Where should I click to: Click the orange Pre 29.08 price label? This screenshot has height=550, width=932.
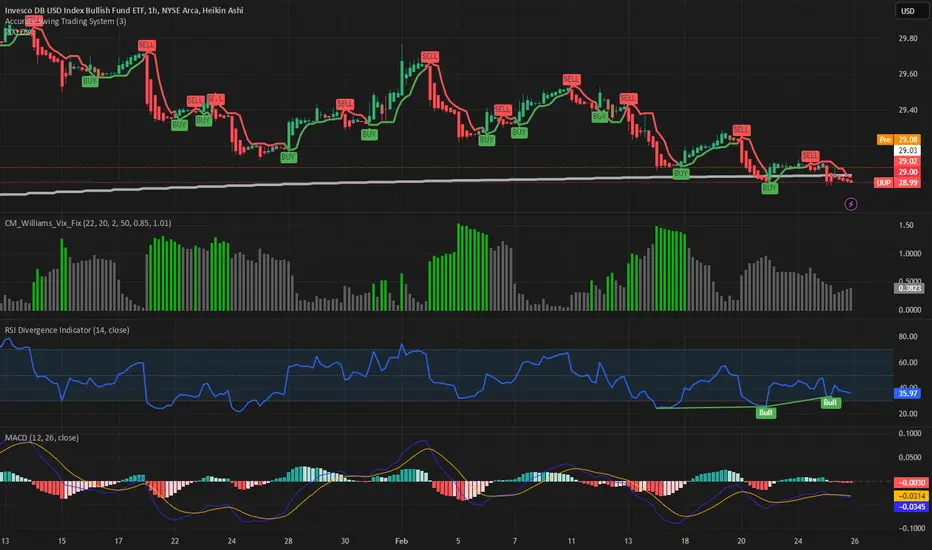[899, 140]
